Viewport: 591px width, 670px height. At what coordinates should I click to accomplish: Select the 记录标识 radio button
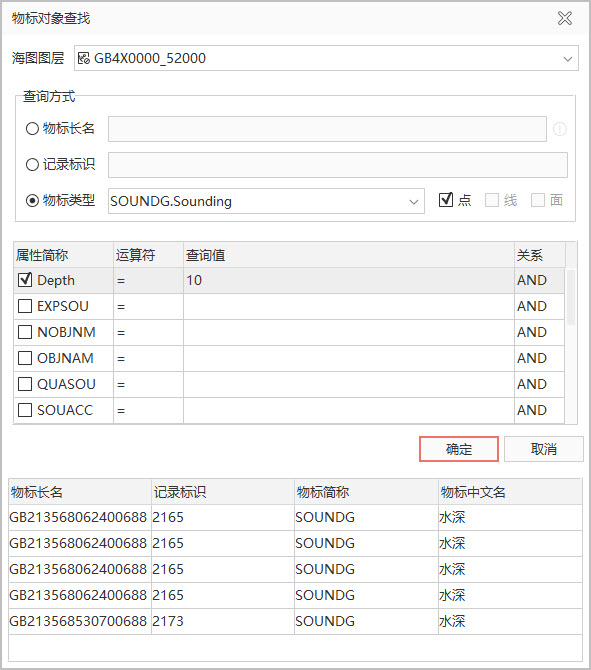pyautogui.click(x=32, y=165)
